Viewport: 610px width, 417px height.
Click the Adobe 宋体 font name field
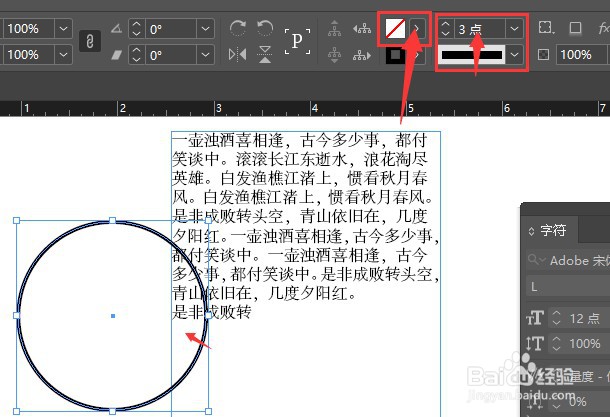click(x=579, y=260)
